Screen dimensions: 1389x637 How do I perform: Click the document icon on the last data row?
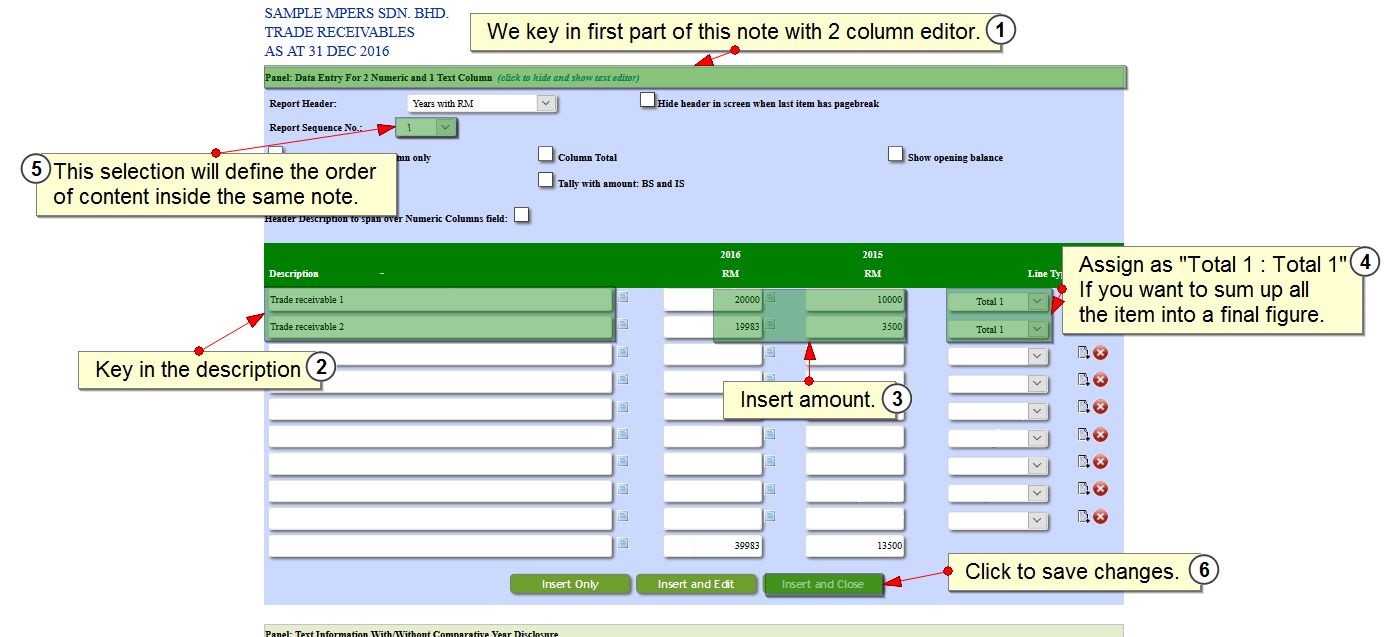(1083, 517)
